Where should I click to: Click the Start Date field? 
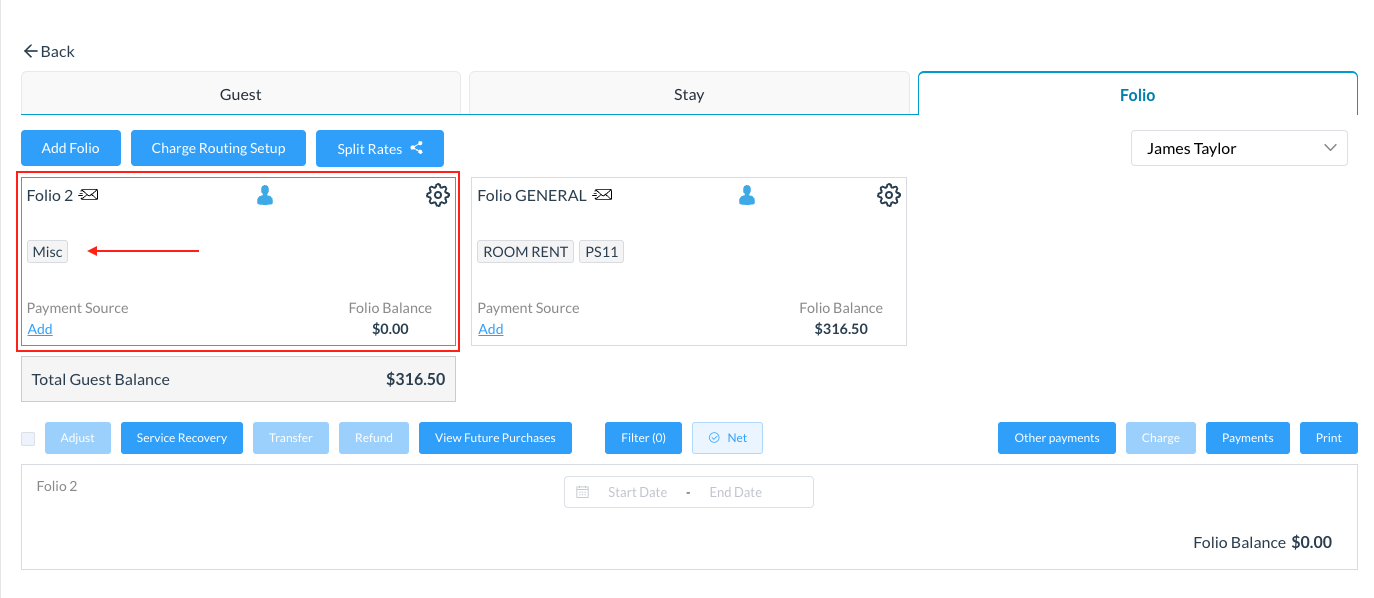point(640,491)
